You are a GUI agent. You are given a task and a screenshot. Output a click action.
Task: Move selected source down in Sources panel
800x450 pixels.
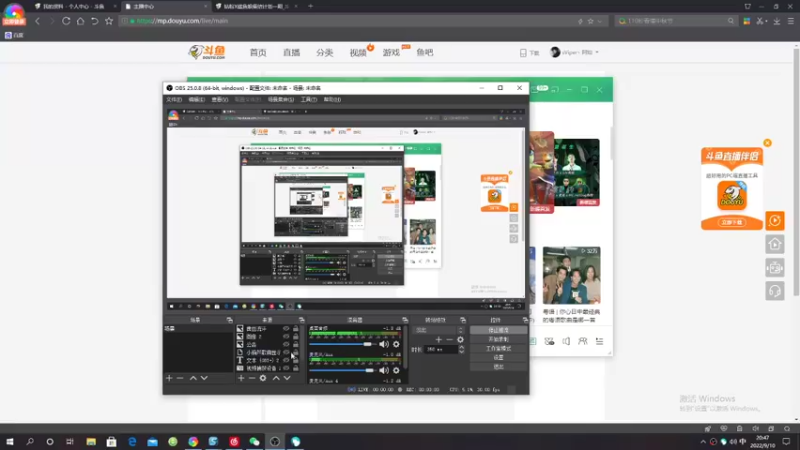[287, 378]
